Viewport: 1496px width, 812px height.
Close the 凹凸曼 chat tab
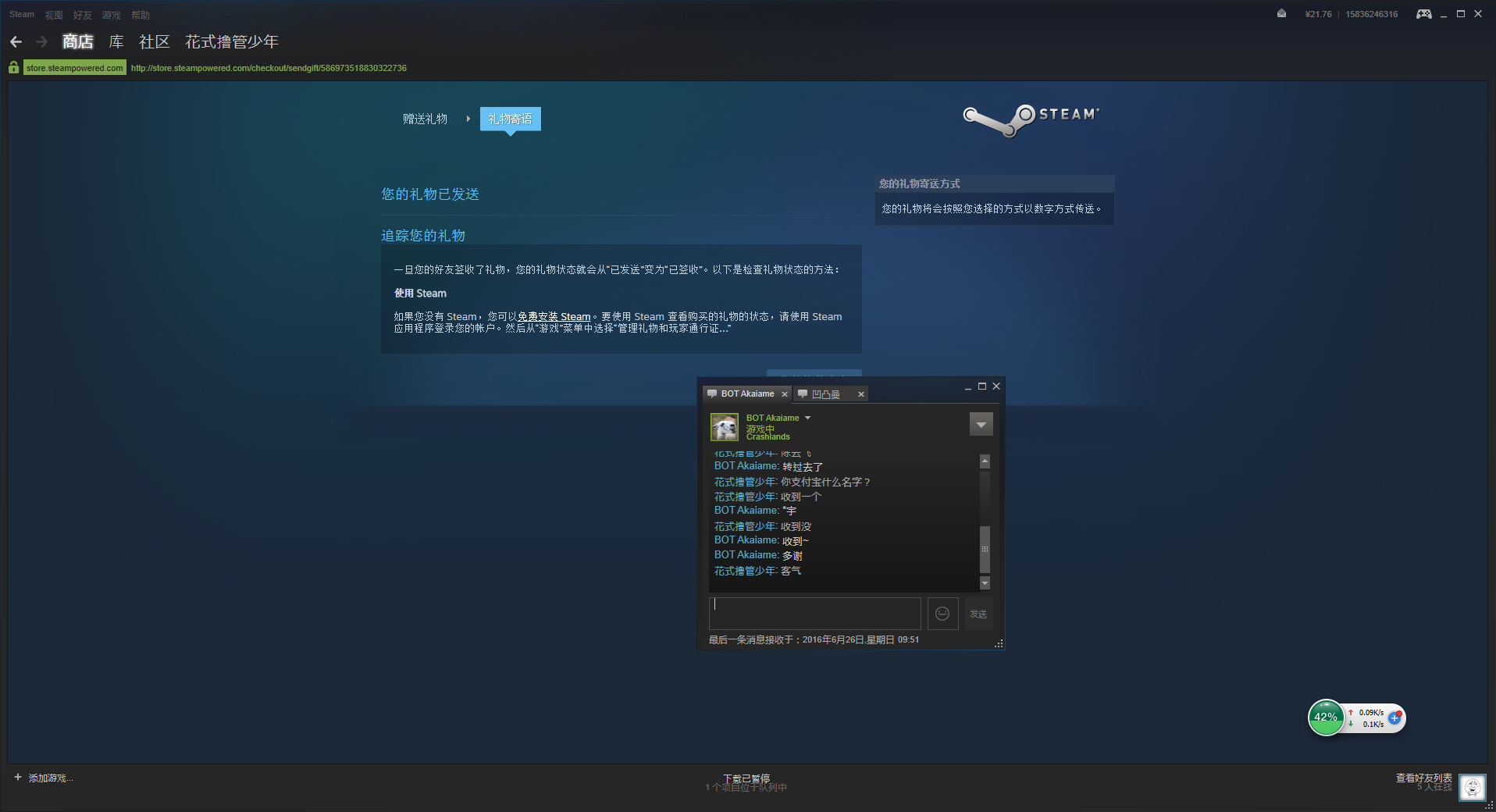click(861, 394)
